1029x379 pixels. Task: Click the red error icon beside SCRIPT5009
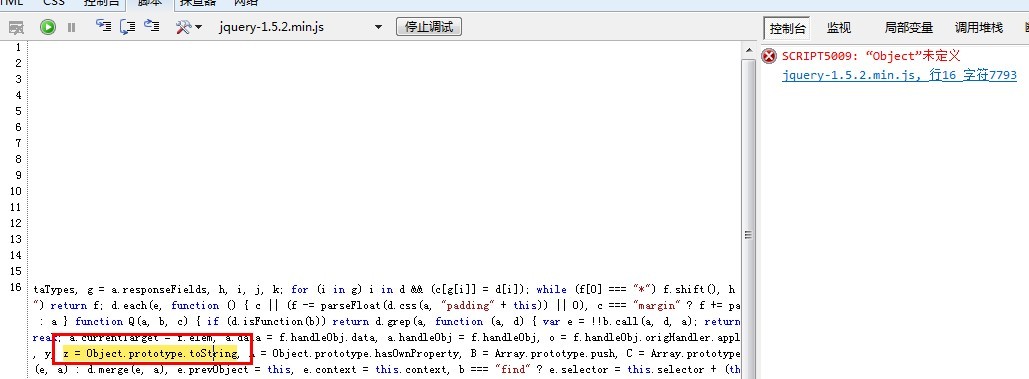click(768, 56)
